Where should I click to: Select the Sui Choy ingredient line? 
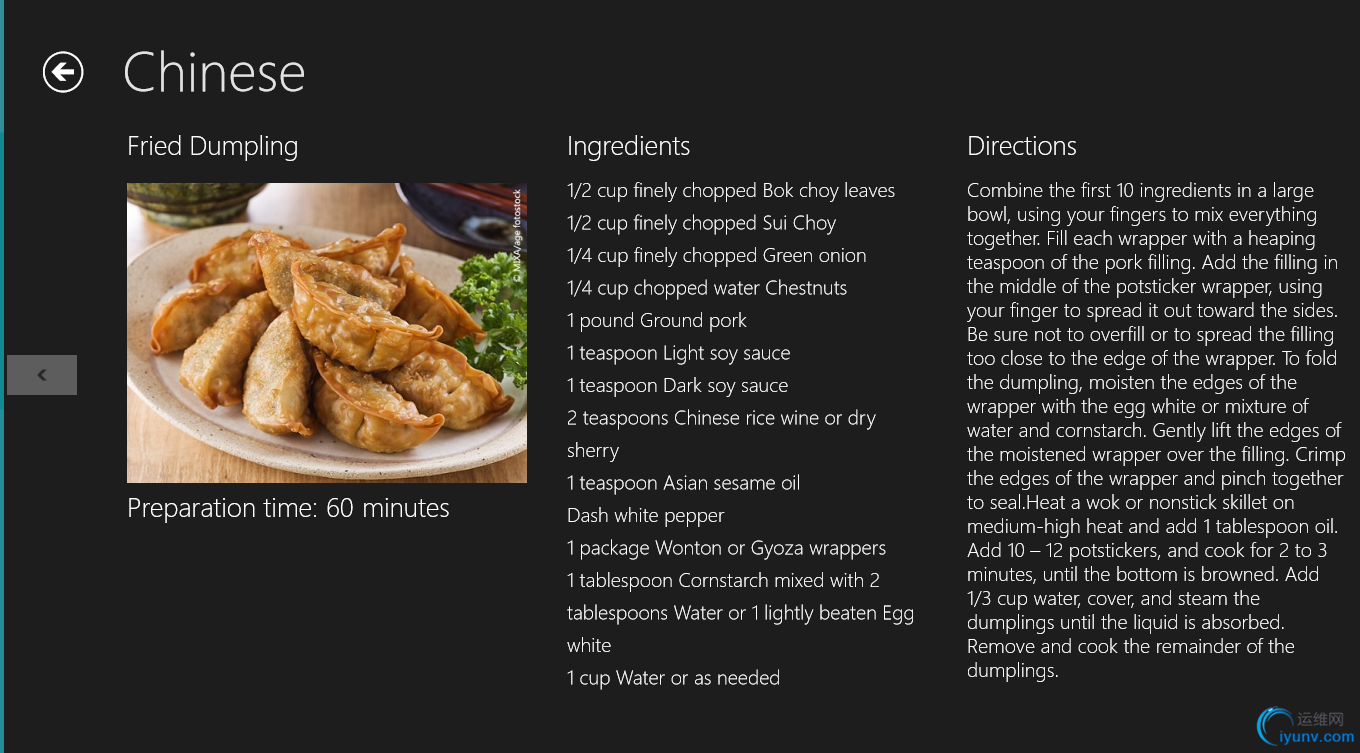[x=701, y=223]
